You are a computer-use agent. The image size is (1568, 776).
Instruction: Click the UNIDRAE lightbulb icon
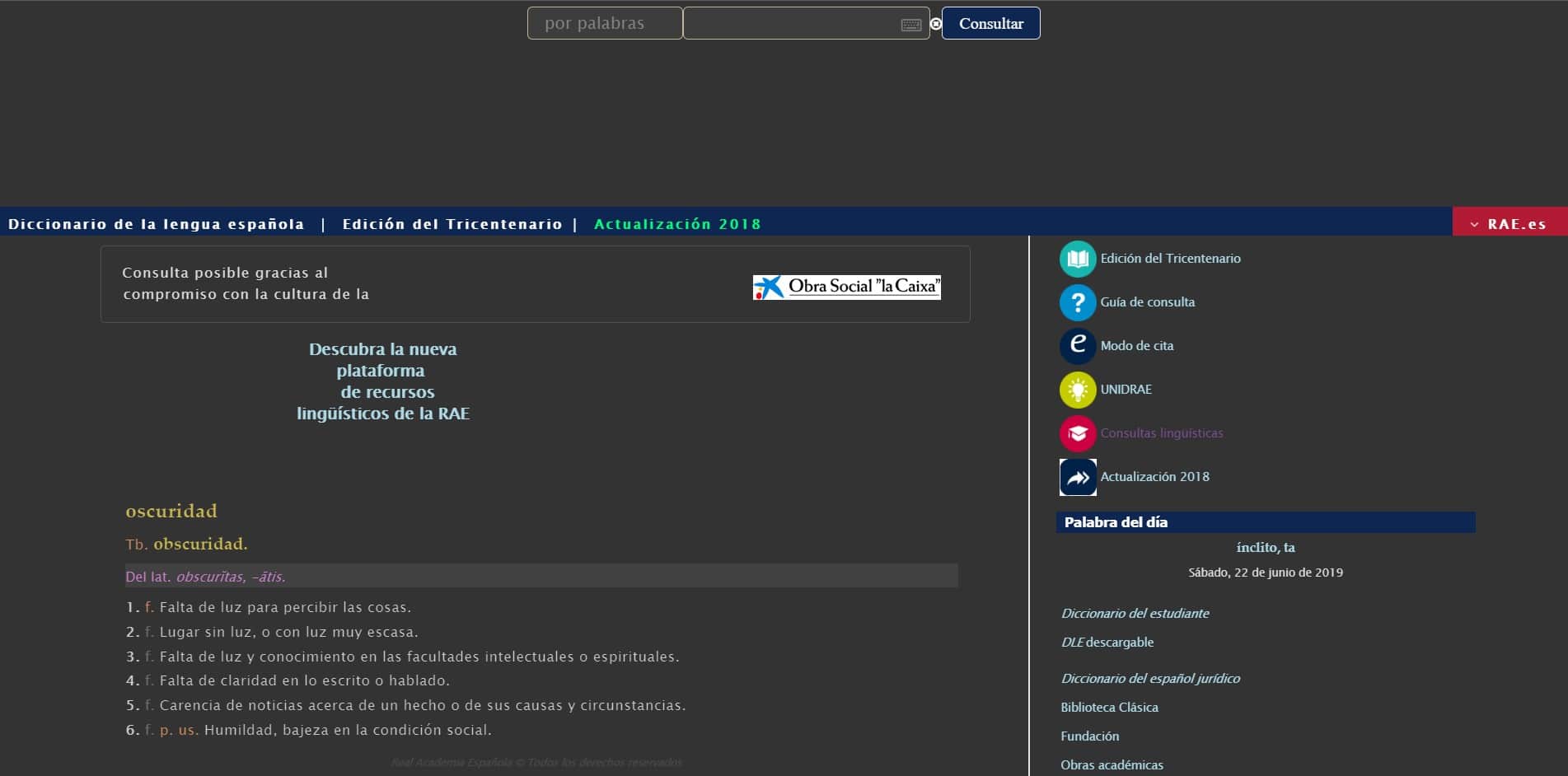(x=1078, y=390)
